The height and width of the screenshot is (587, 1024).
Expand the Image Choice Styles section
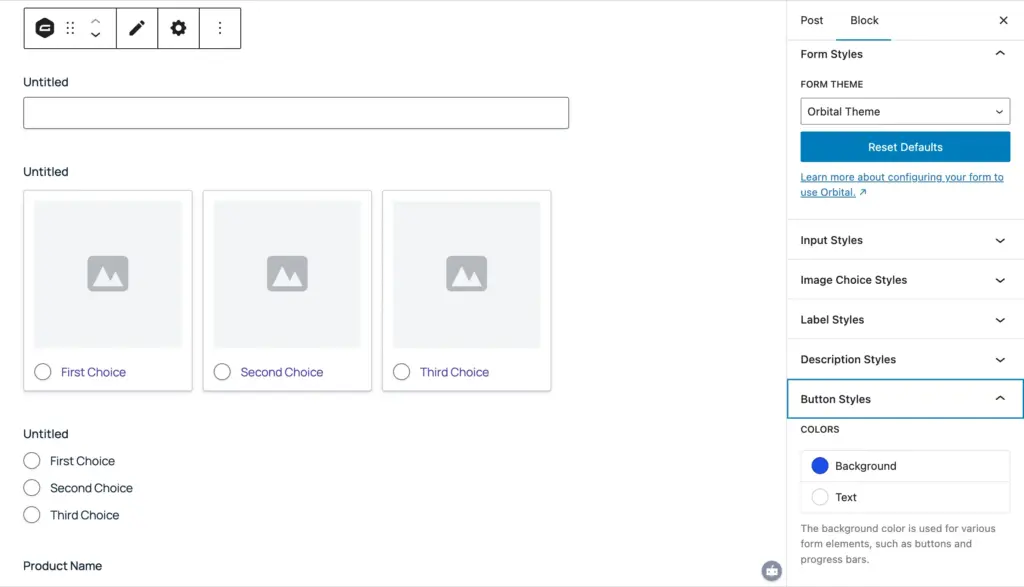[905, 280]
